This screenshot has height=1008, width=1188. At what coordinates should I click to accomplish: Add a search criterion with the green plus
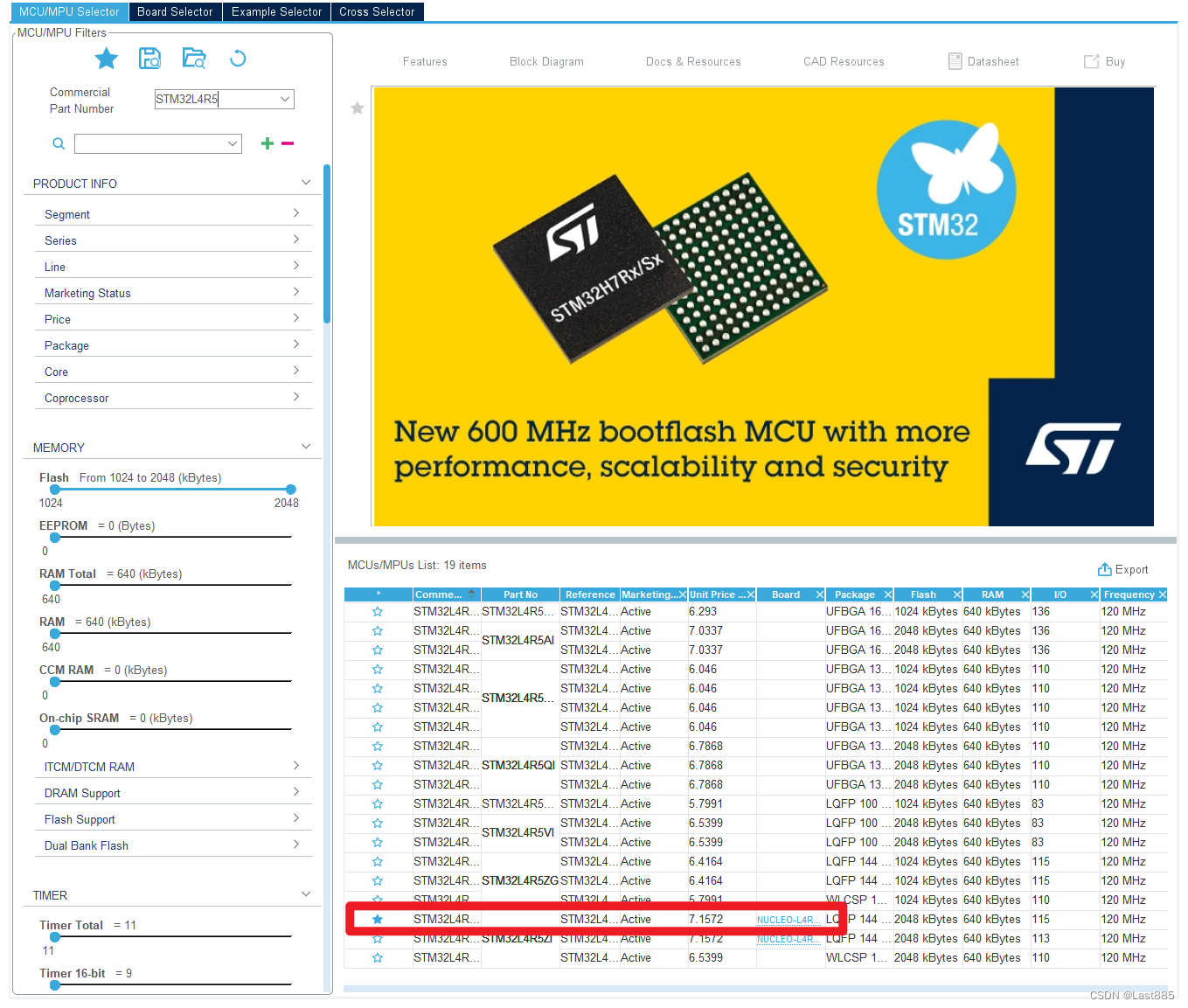click(x=267, y=143)
